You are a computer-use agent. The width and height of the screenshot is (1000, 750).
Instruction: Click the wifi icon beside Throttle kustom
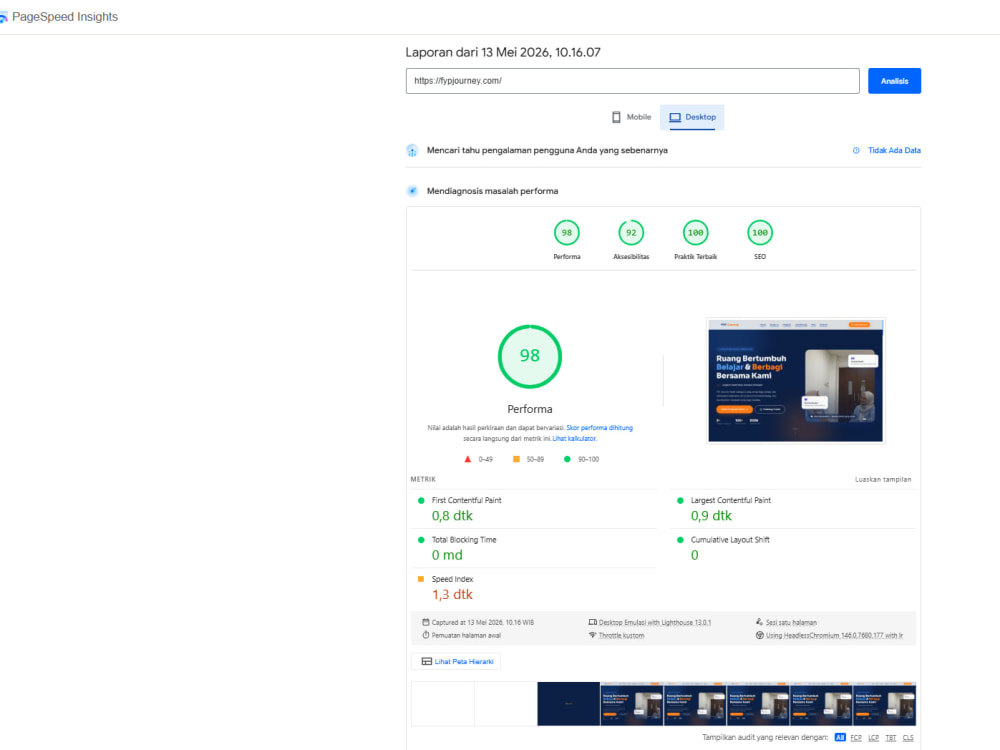tap(592, 635)
